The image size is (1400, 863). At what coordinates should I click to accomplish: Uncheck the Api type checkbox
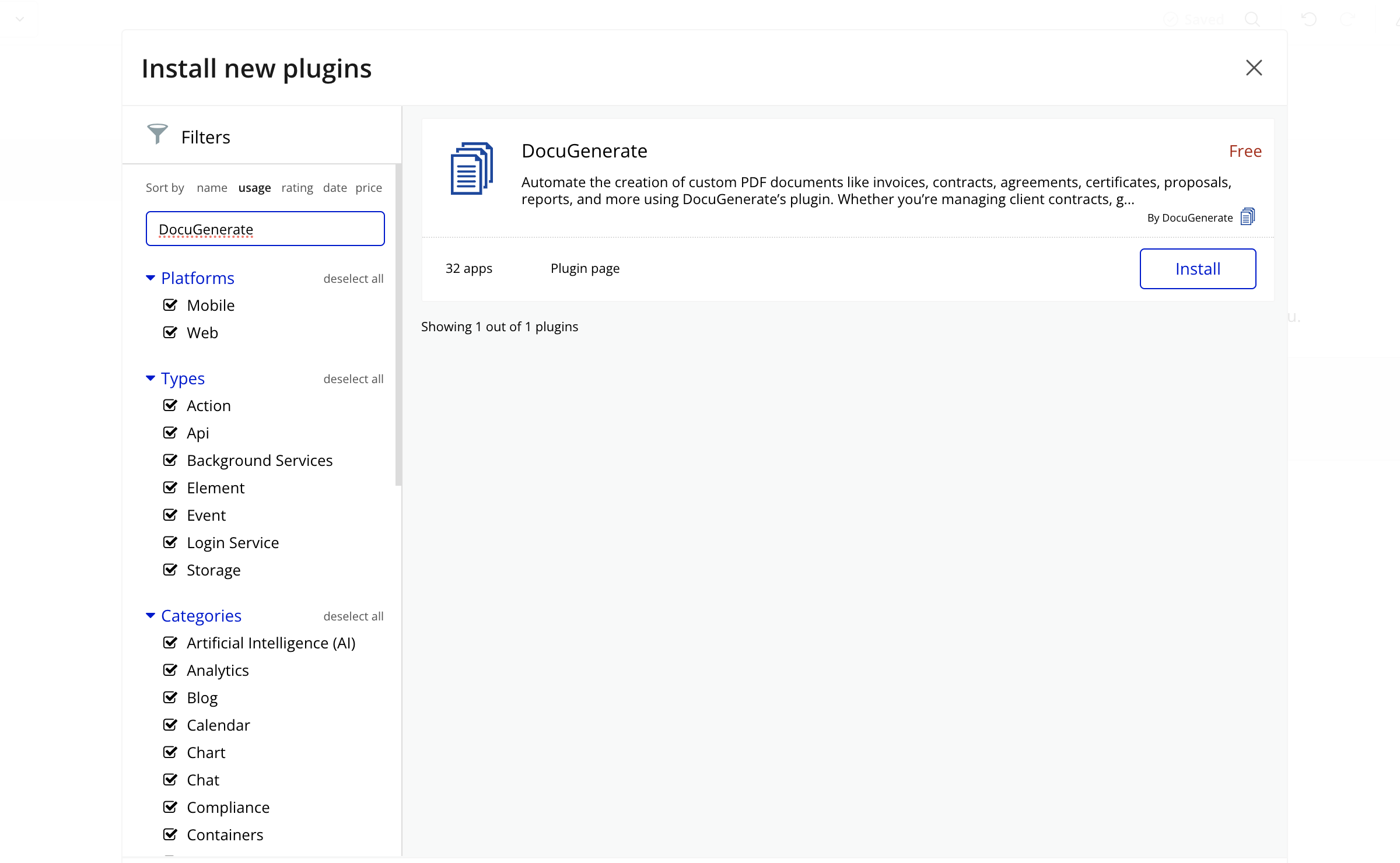tap(170, 433)
